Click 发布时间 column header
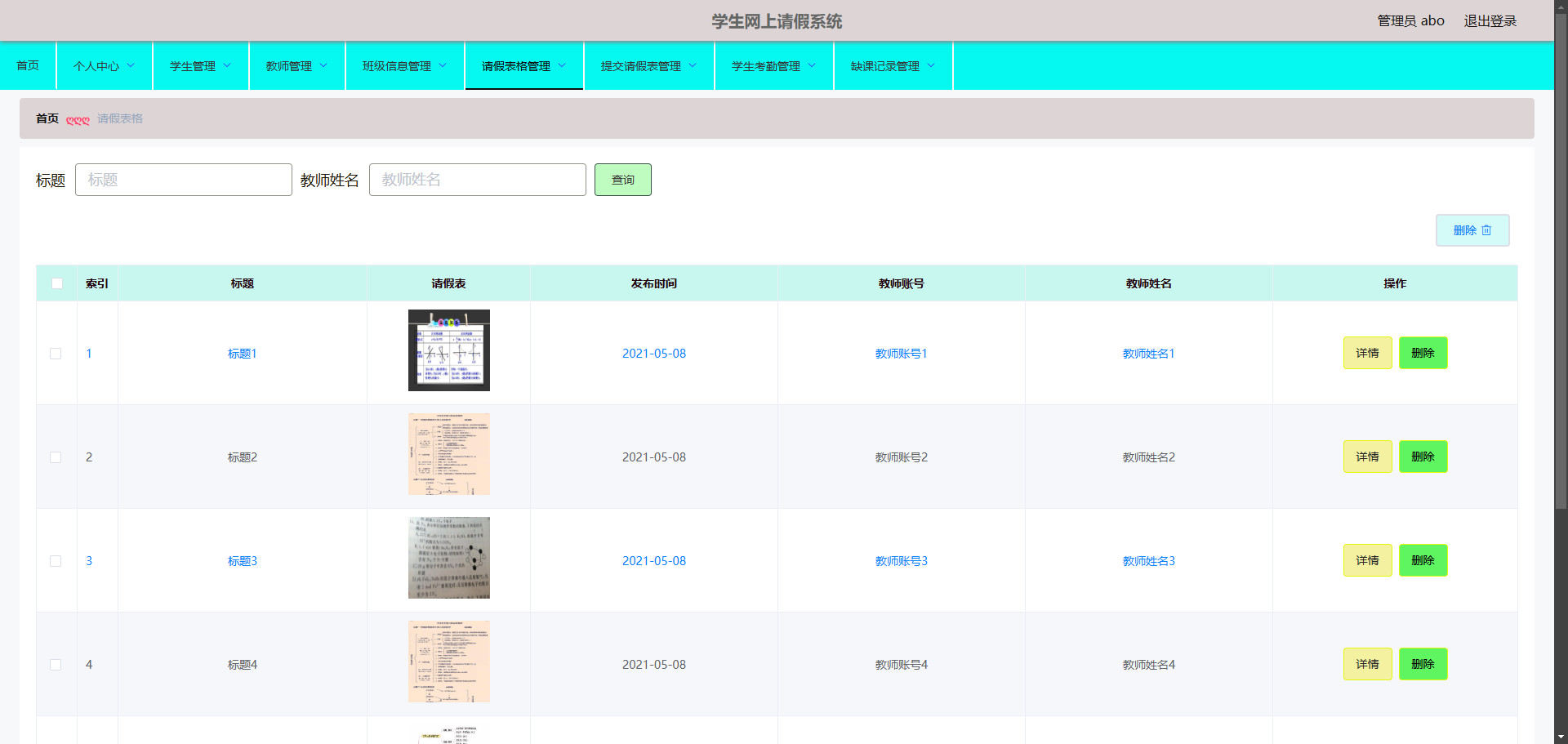 click(654, 283)
